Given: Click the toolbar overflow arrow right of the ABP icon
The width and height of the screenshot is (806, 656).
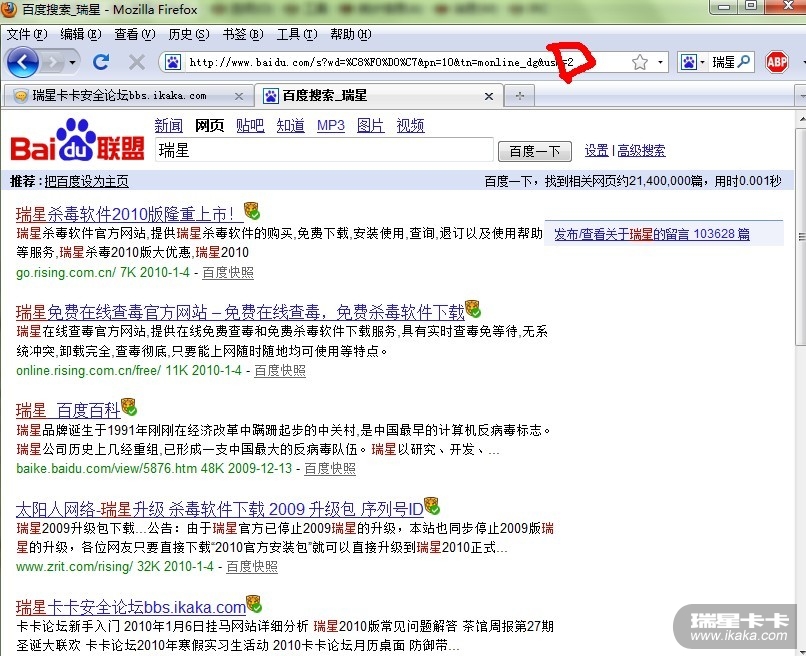Looking at the screenshot, I should click(802, 63).
